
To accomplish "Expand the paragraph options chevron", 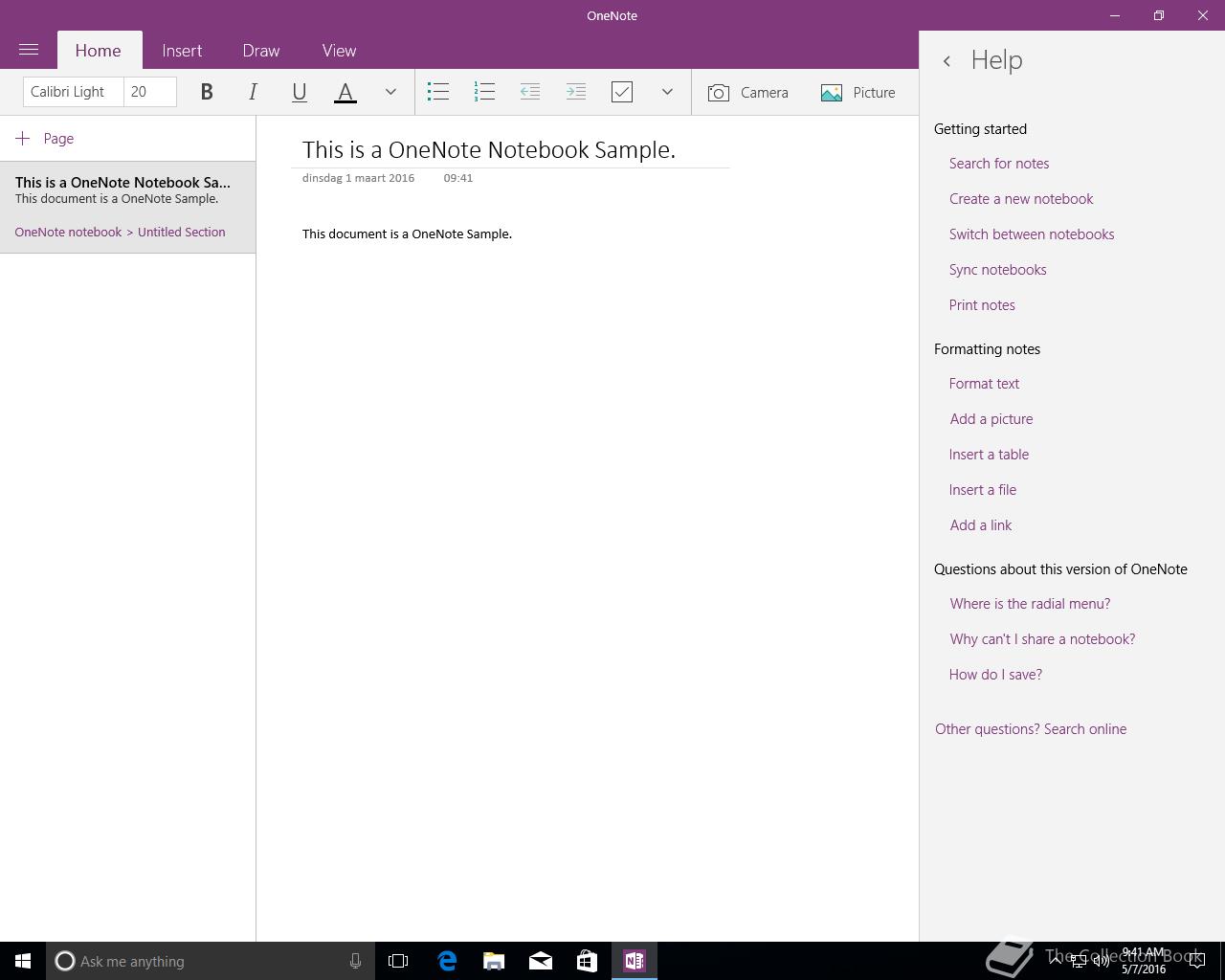I will click(x=667, y=92).
